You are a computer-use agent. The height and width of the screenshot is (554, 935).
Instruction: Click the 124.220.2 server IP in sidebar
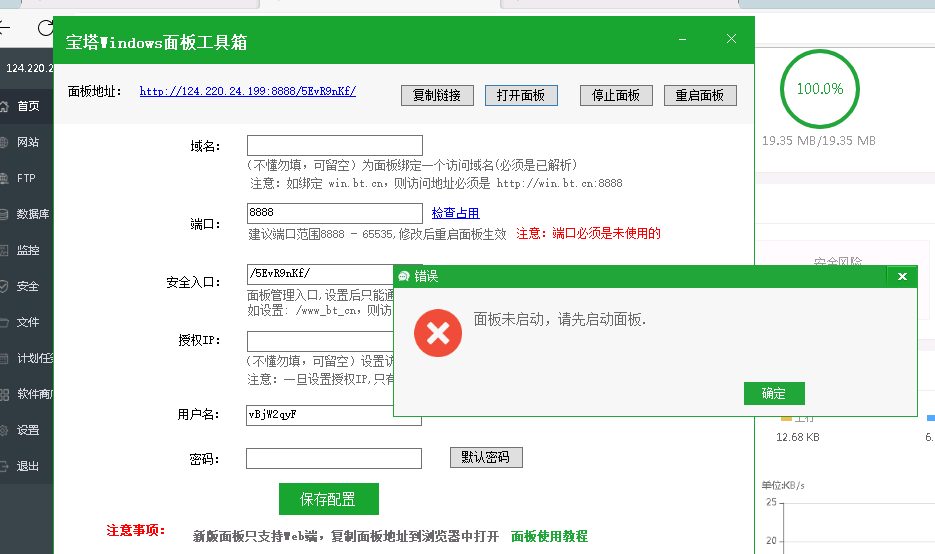point(29,68)
